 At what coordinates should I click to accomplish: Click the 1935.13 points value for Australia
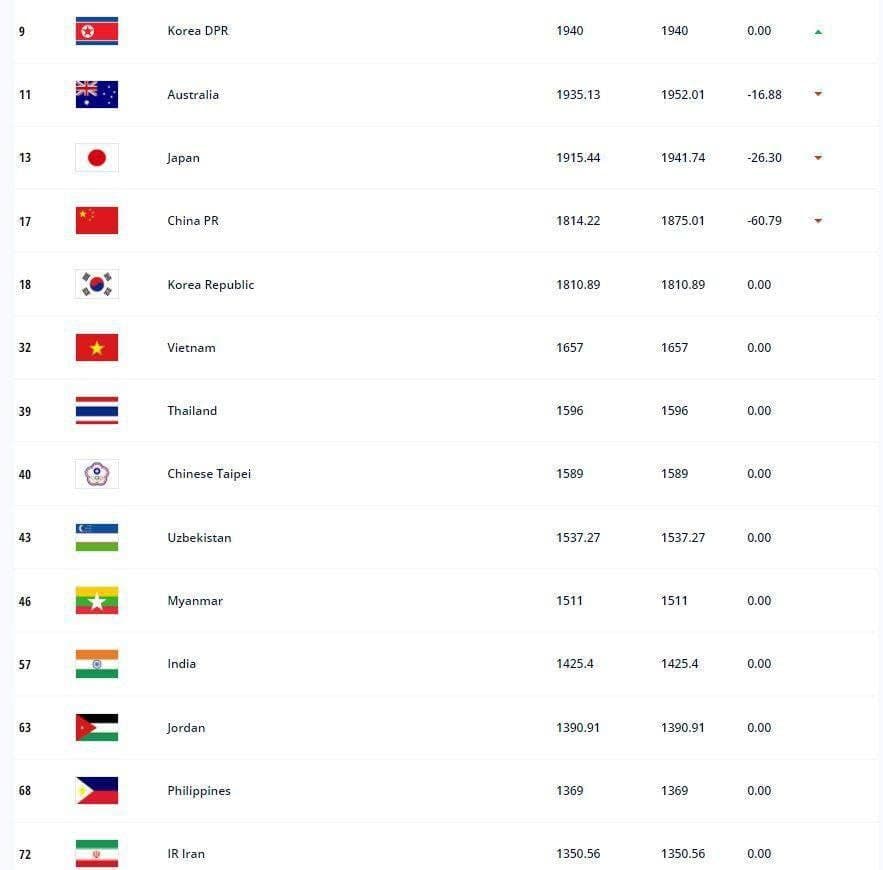click(x=578, y=95)
